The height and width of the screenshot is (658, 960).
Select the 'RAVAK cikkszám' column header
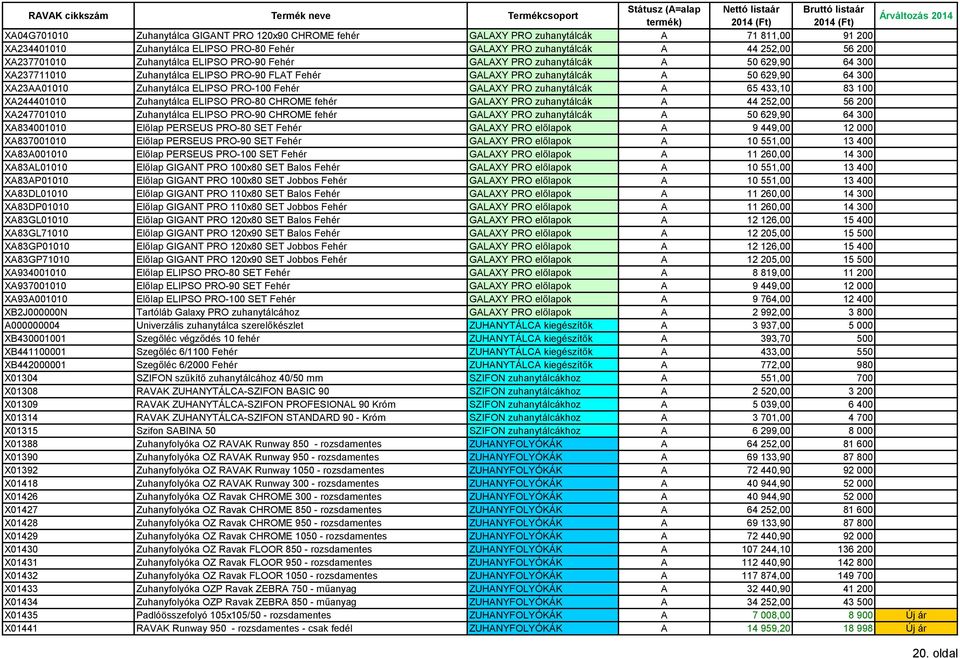click(68, 16)
